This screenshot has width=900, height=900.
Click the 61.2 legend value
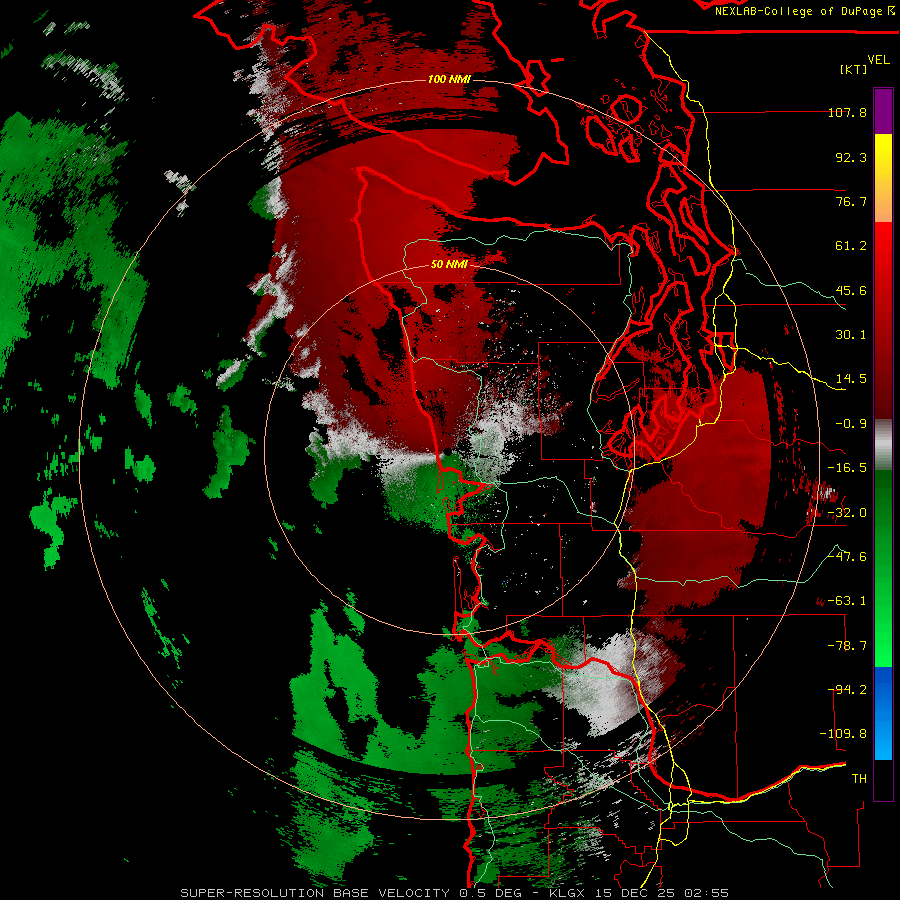(851, 246)
